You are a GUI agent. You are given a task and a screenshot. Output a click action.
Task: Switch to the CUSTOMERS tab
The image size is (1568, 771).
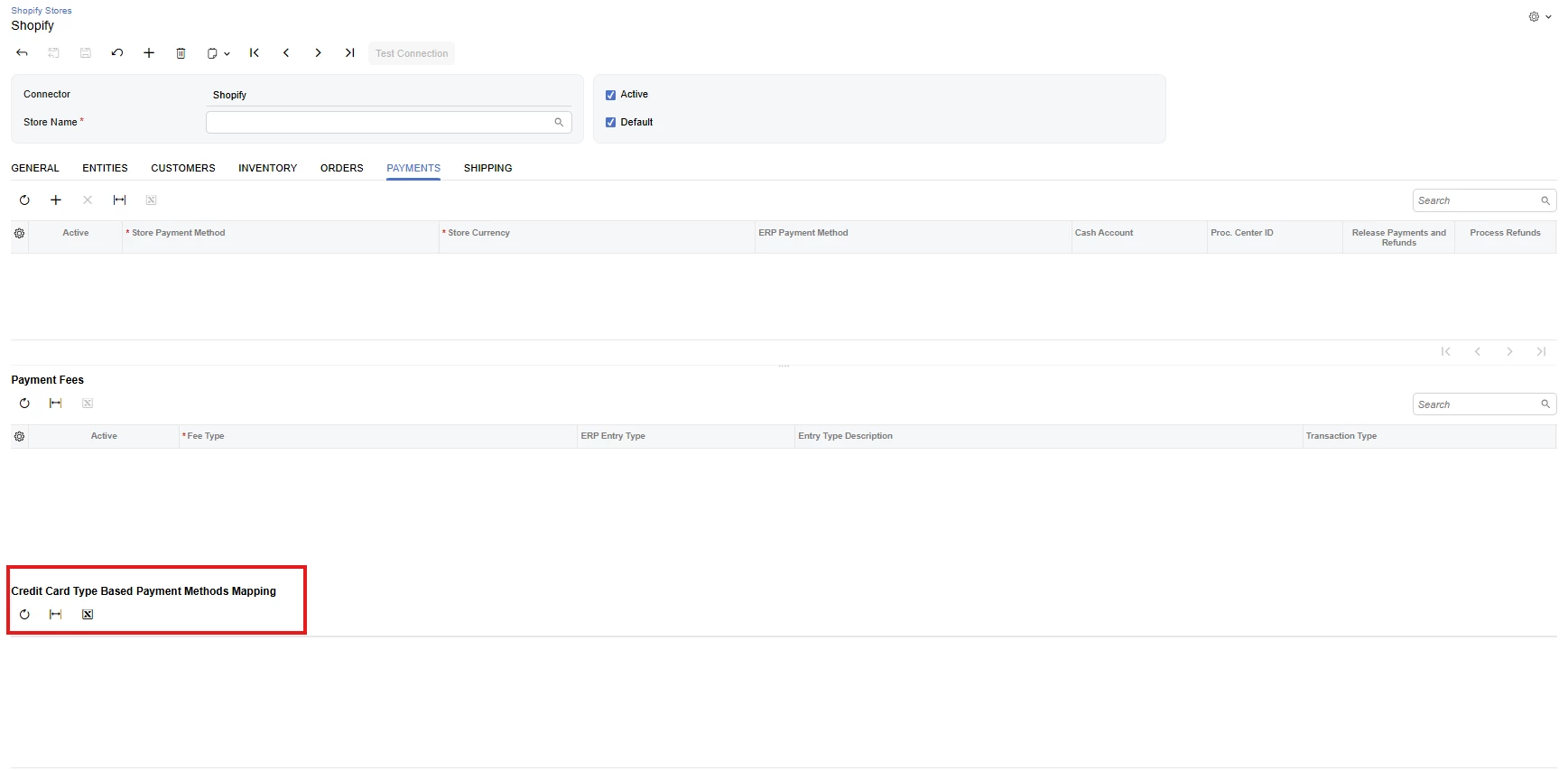point(183,168)
